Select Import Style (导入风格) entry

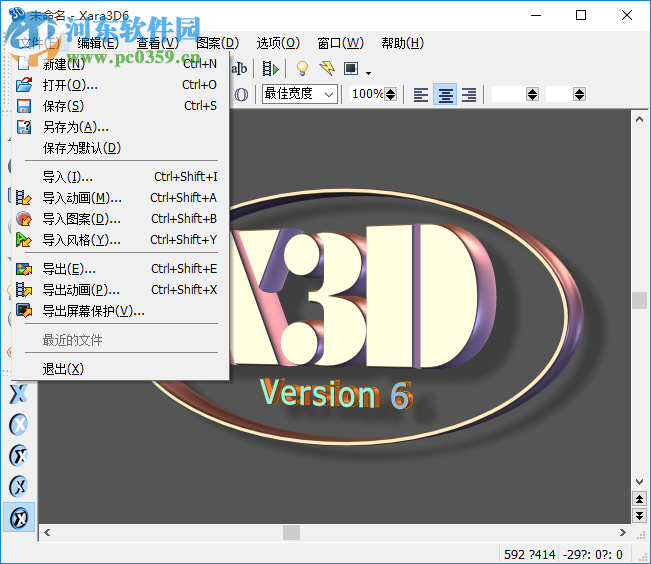(120, 240)
